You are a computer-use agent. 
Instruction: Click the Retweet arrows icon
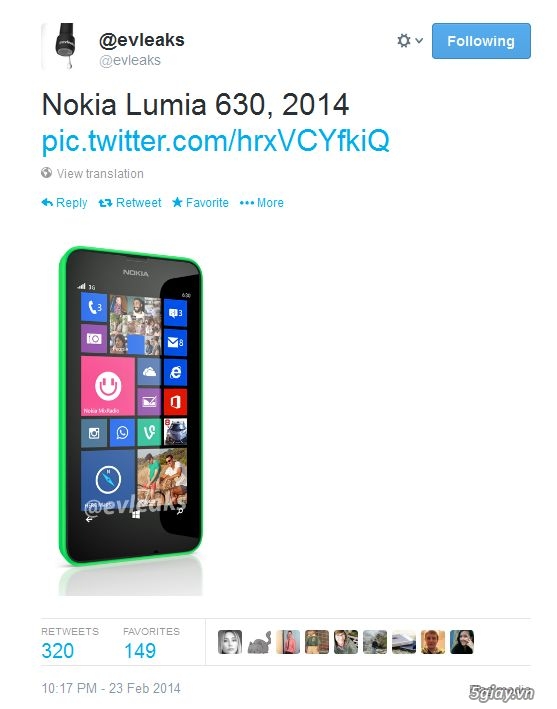click(105, 203)
